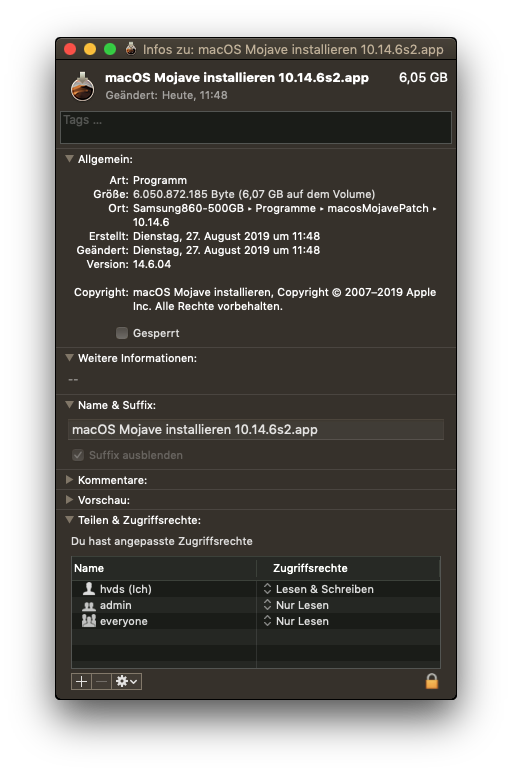Change hvds permission Lesen & Schreiben
Screen dimensions: 512x773
[x=319, y=589]
